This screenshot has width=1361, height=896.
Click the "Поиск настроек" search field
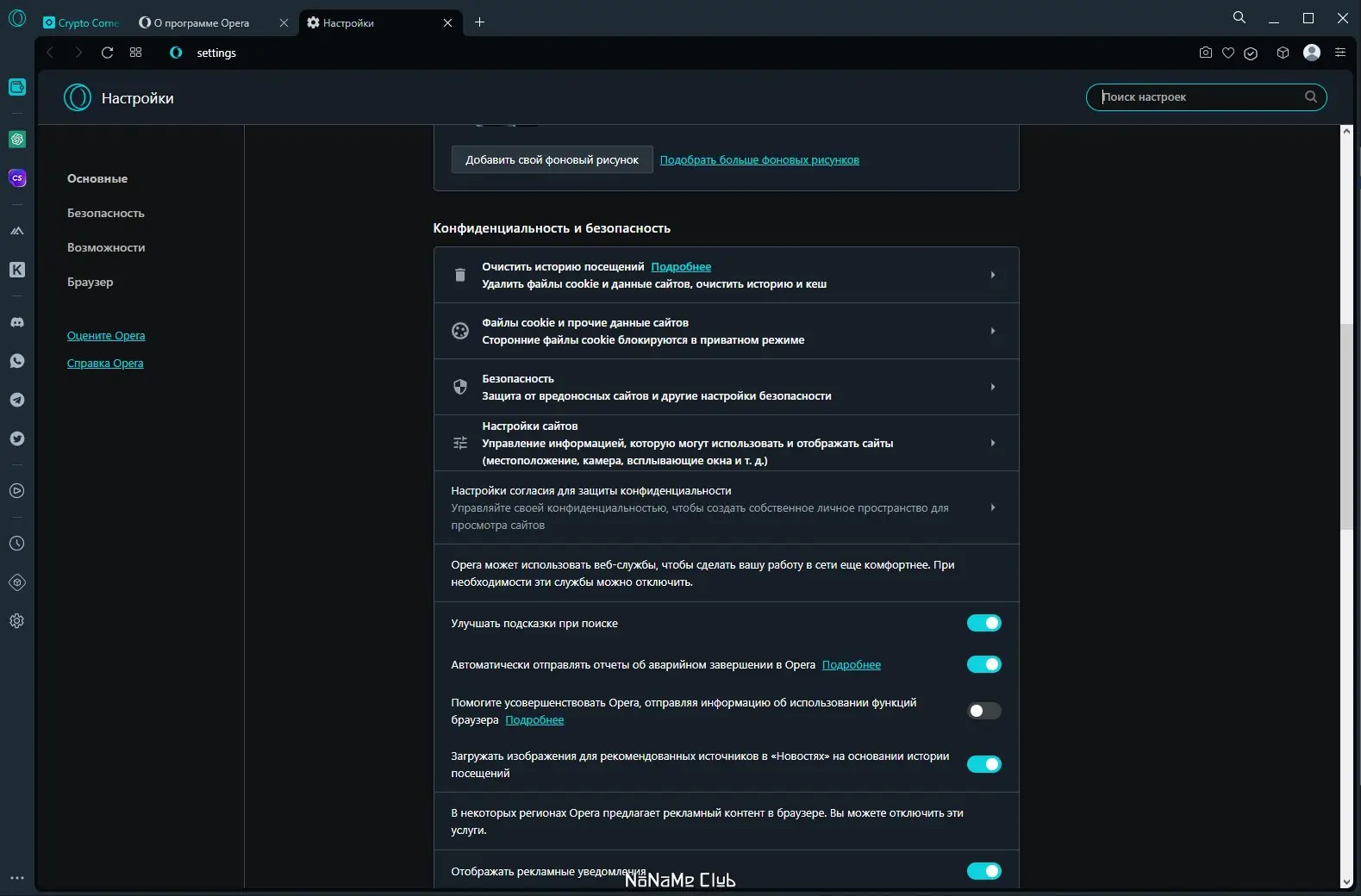click(1198, 97)
